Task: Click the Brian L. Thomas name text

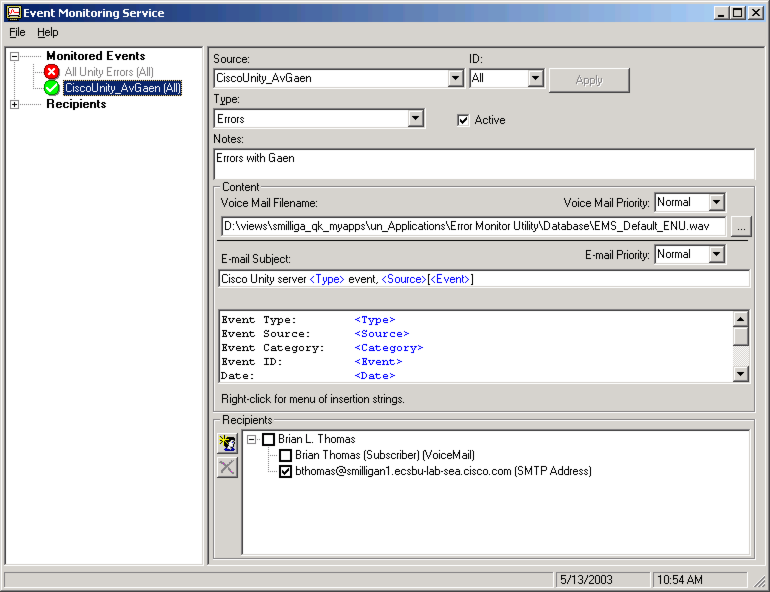Action: pyautogui.click(x=317, y=439)
